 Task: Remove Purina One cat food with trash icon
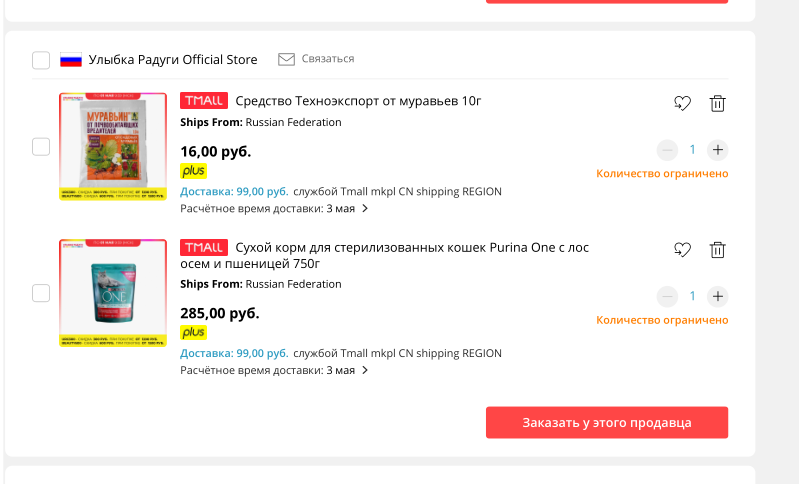click(x=717, y=250)
